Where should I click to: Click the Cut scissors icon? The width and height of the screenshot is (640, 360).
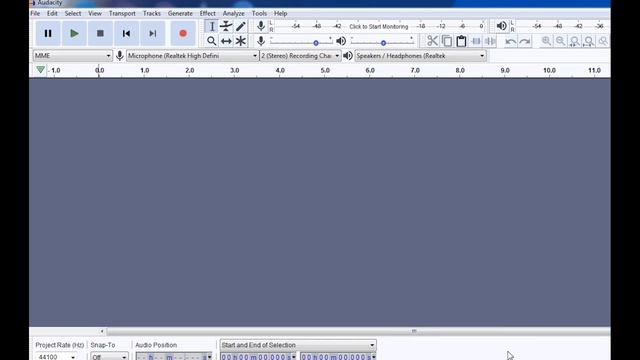point(432,41)
